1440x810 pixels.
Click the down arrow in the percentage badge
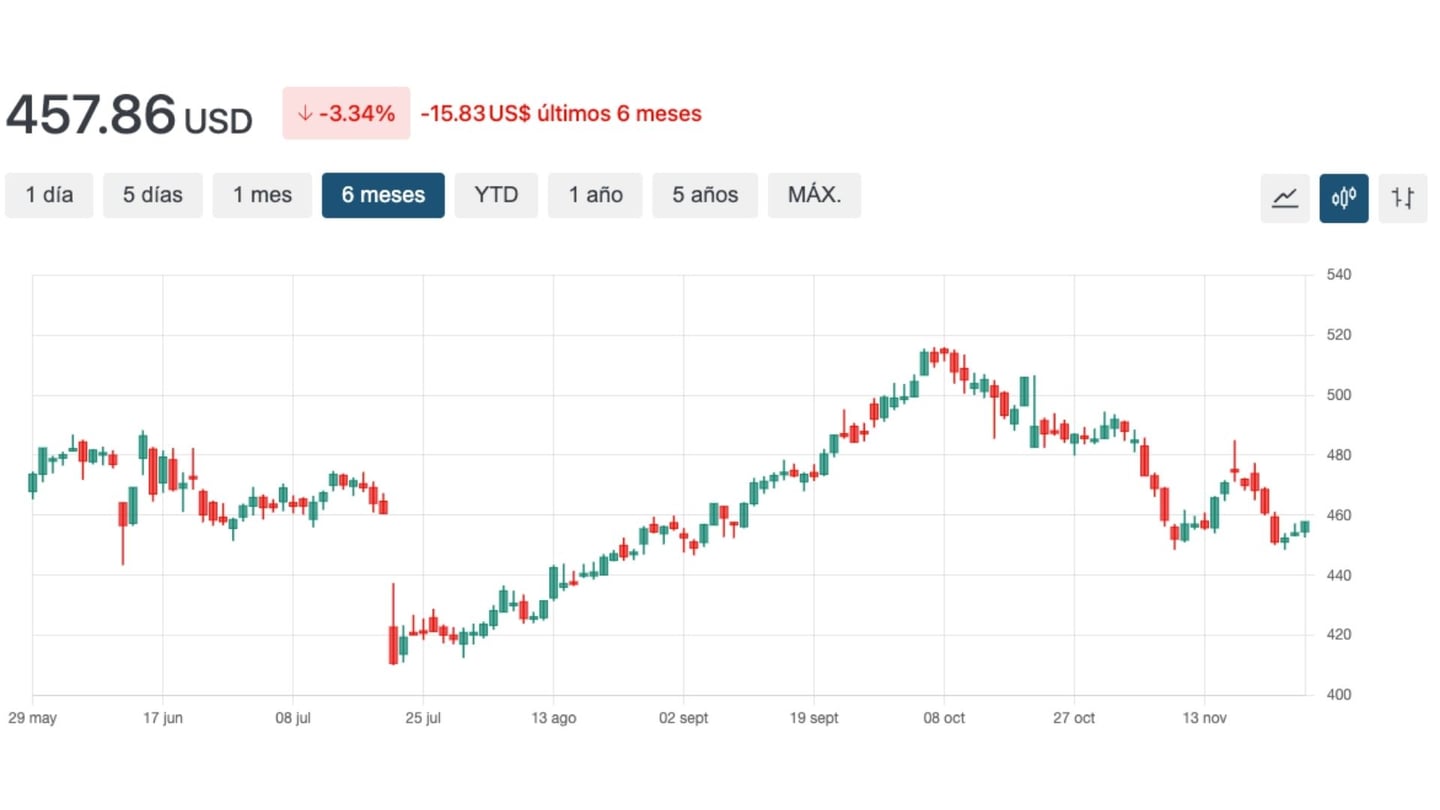pyautogui.click(x=305, y=113)
